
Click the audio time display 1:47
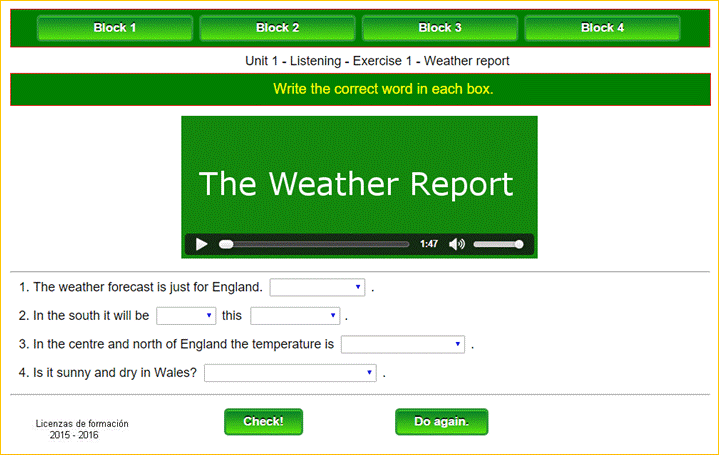(429, 244)
